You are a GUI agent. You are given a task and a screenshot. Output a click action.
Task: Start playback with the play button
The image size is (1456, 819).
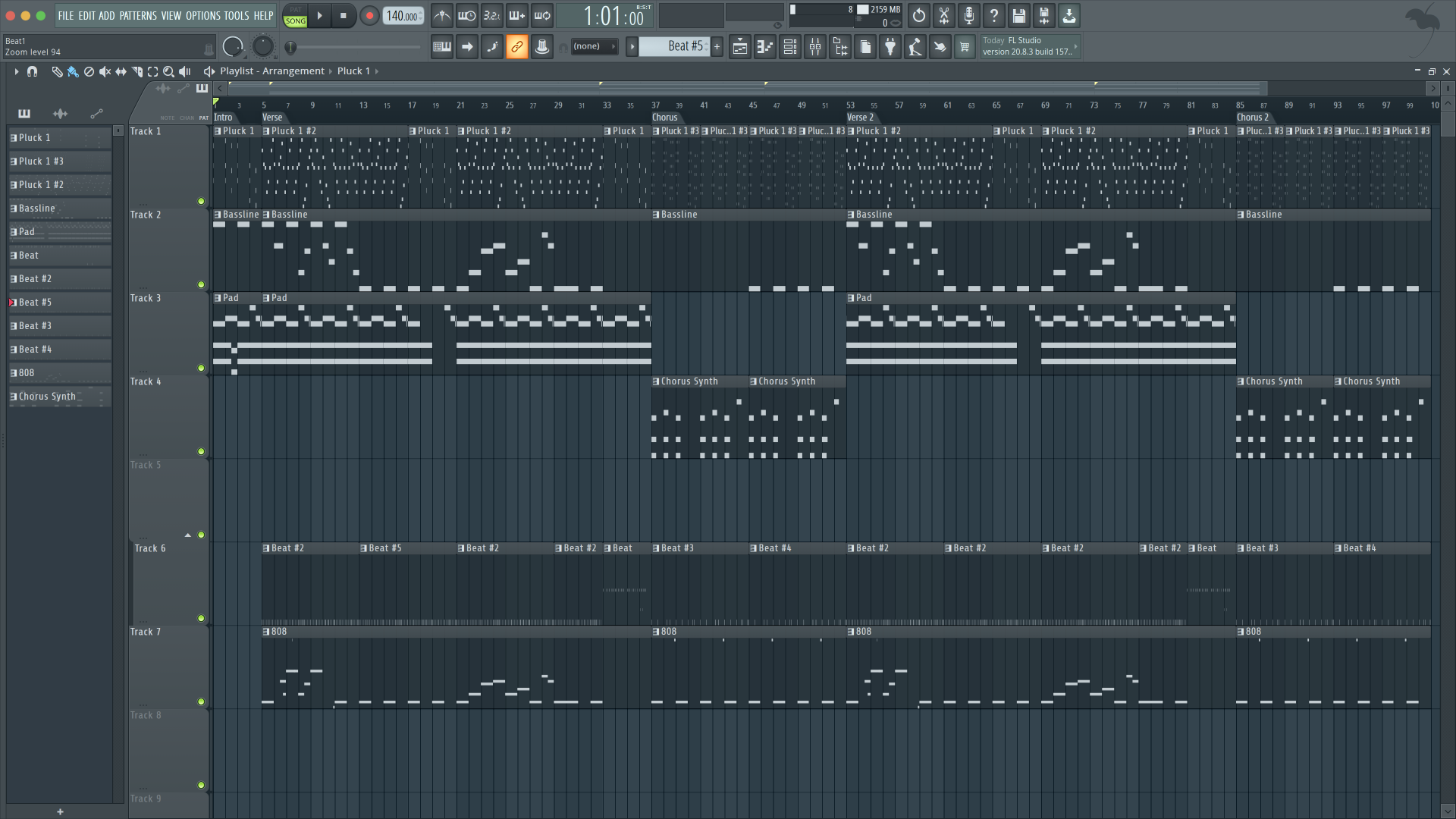coord(319,16)
